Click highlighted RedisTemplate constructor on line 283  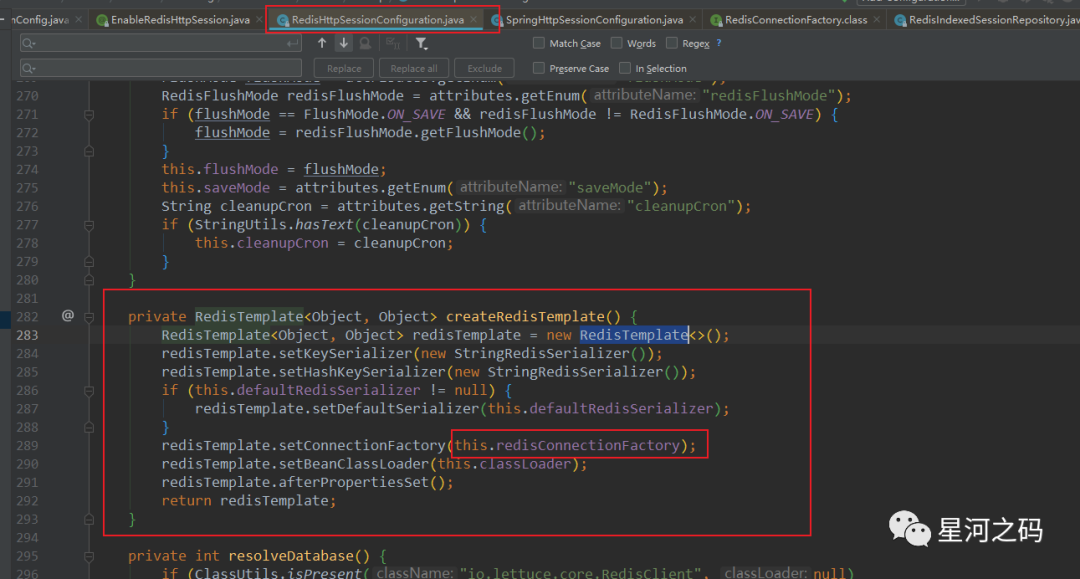(634, 335)
